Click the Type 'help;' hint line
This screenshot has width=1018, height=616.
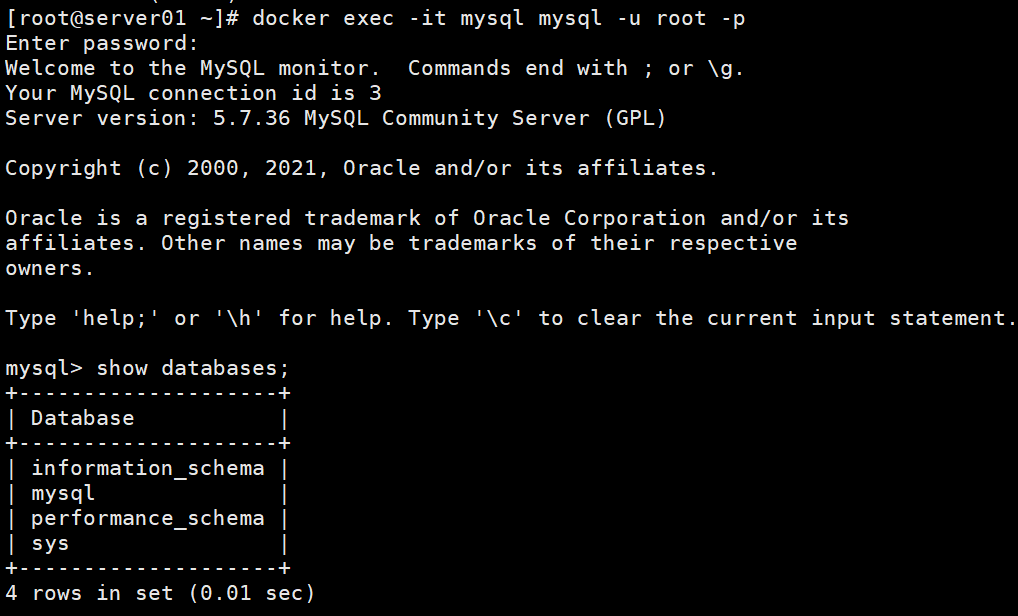pyautogui.click(x=510, y=318)
